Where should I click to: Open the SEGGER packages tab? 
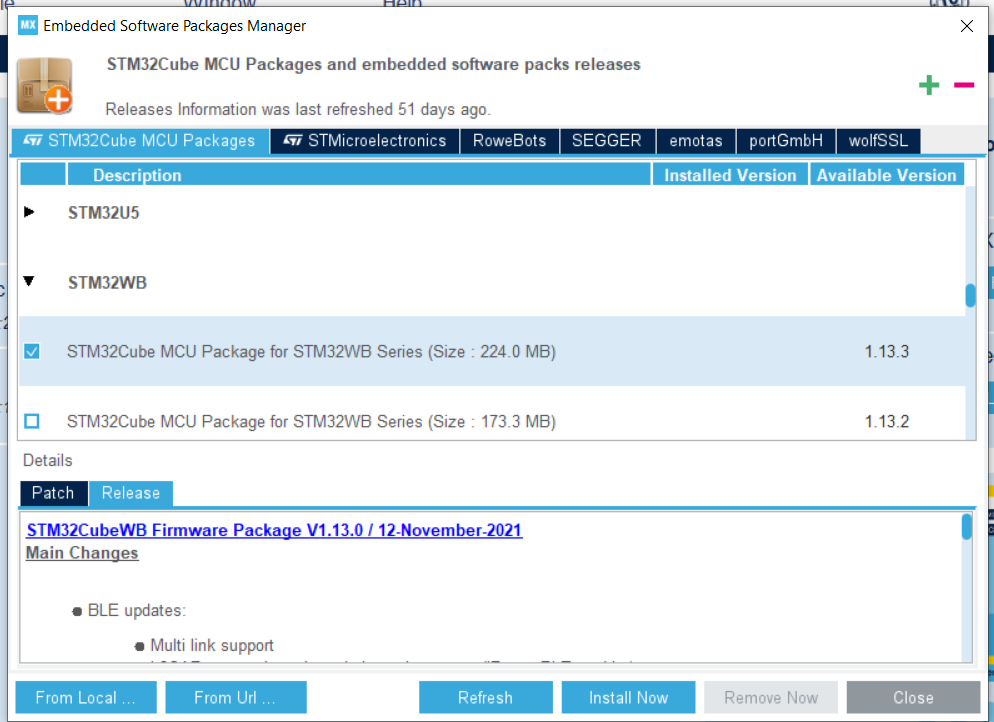pos(606,141)
